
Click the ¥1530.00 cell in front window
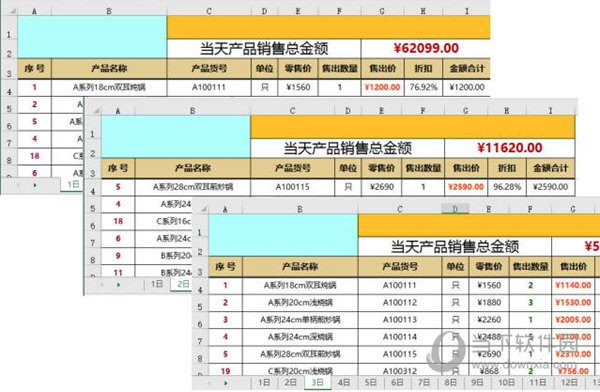573,302
